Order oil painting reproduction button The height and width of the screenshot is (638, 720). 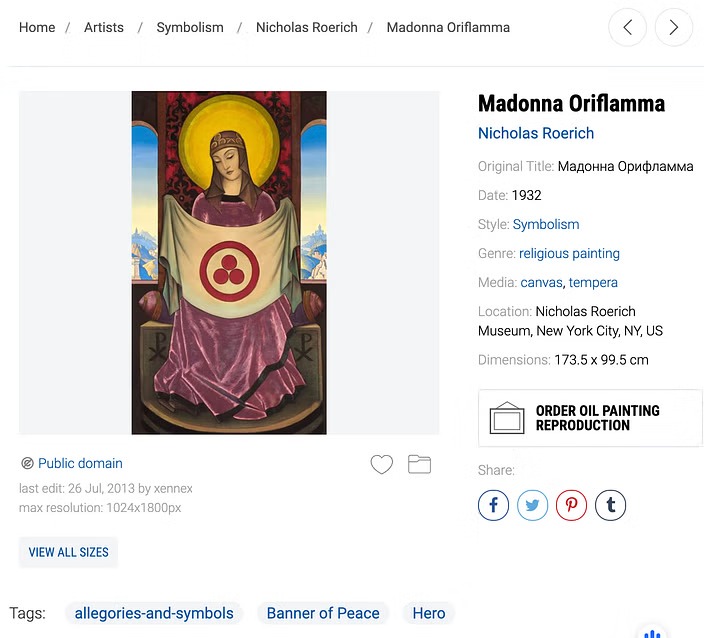click(597, 418)
